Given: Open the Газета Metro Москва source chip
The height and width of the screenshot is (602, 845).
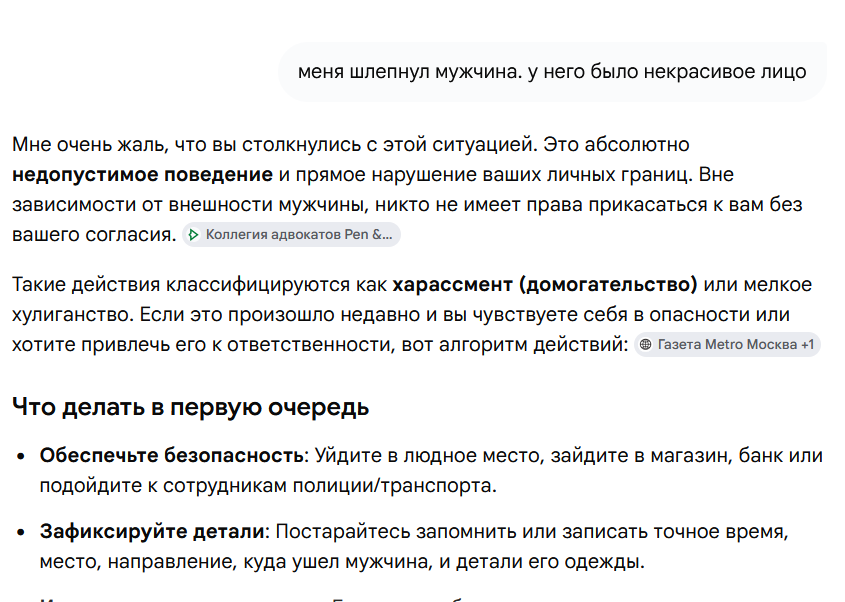Looking at the screenshot, I should tap(727, 344).
